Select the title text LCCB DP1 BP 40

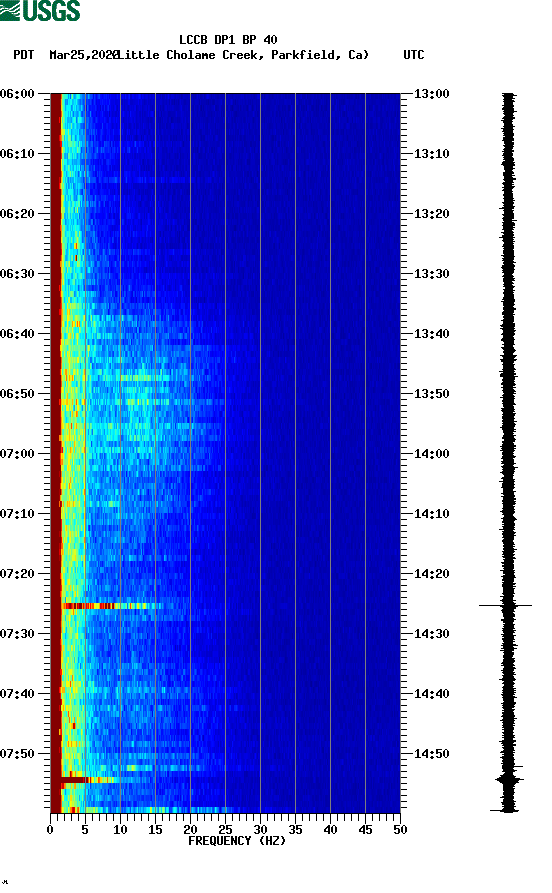pyautogui.click(x=228, y=40)
